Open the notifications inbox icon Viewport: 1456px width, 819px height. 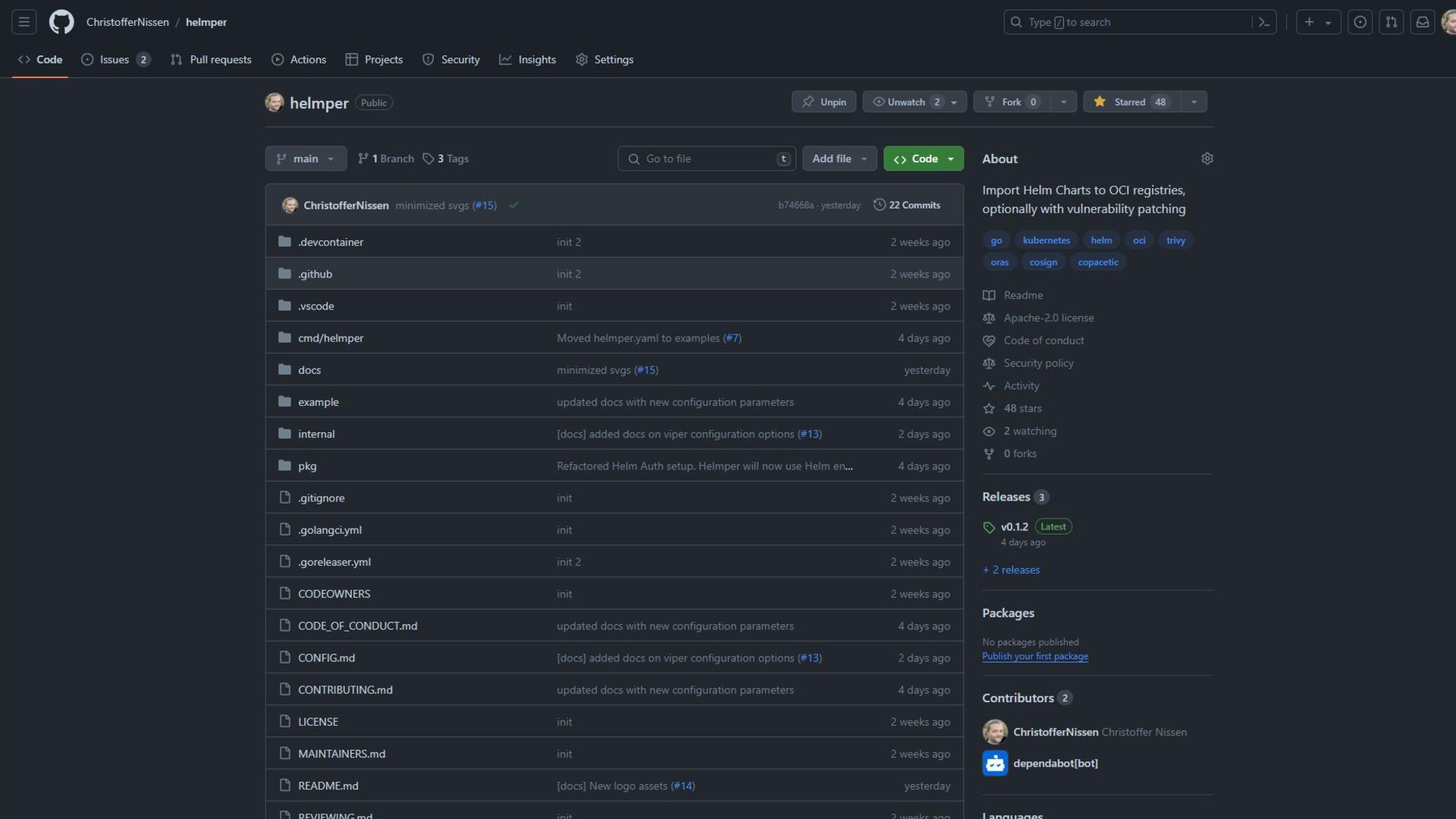1423,22
